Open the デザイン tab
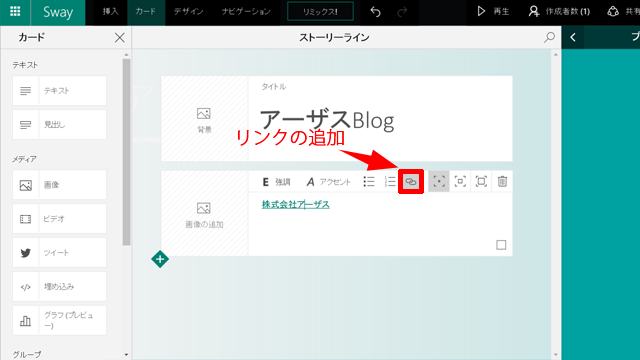 coord(188,11)
